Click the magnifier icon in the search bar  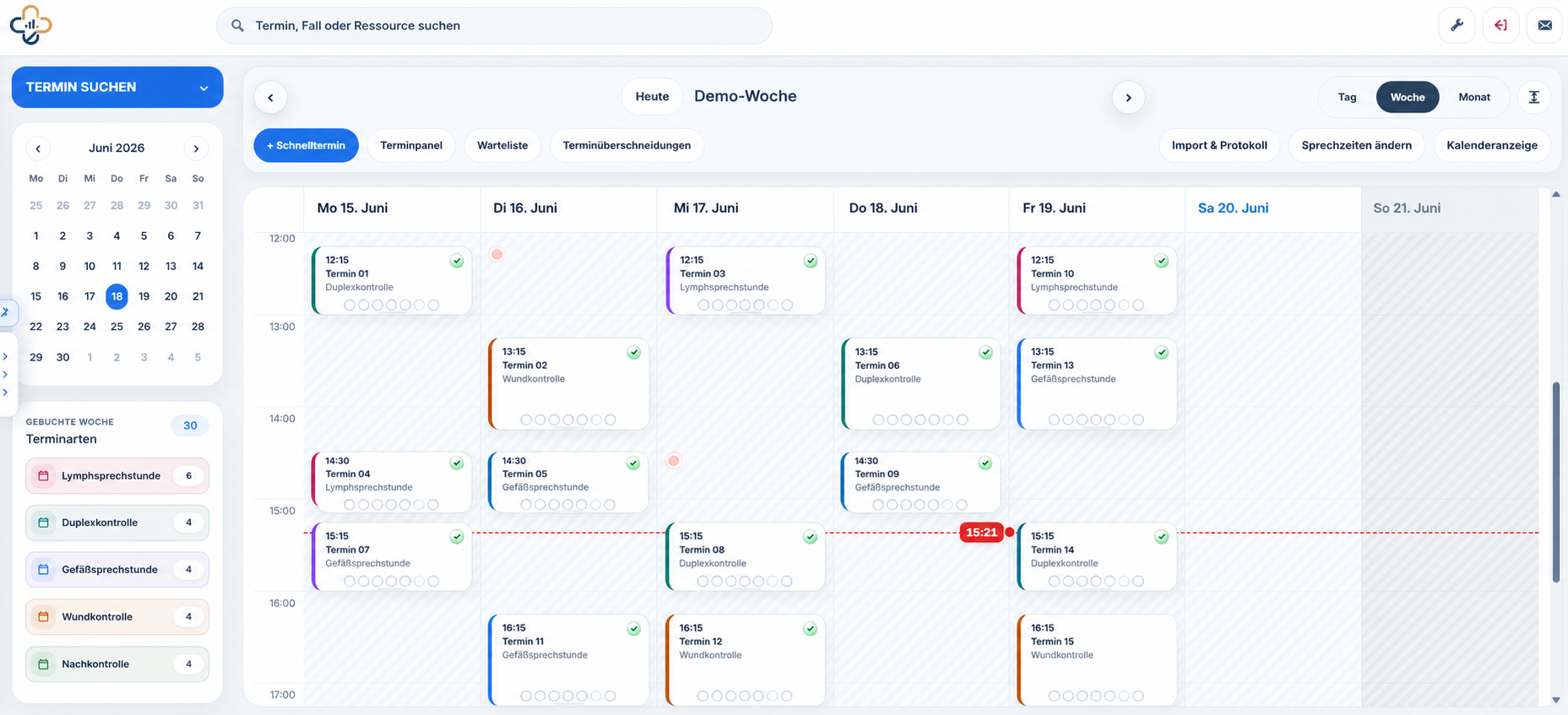coord(238,25)
